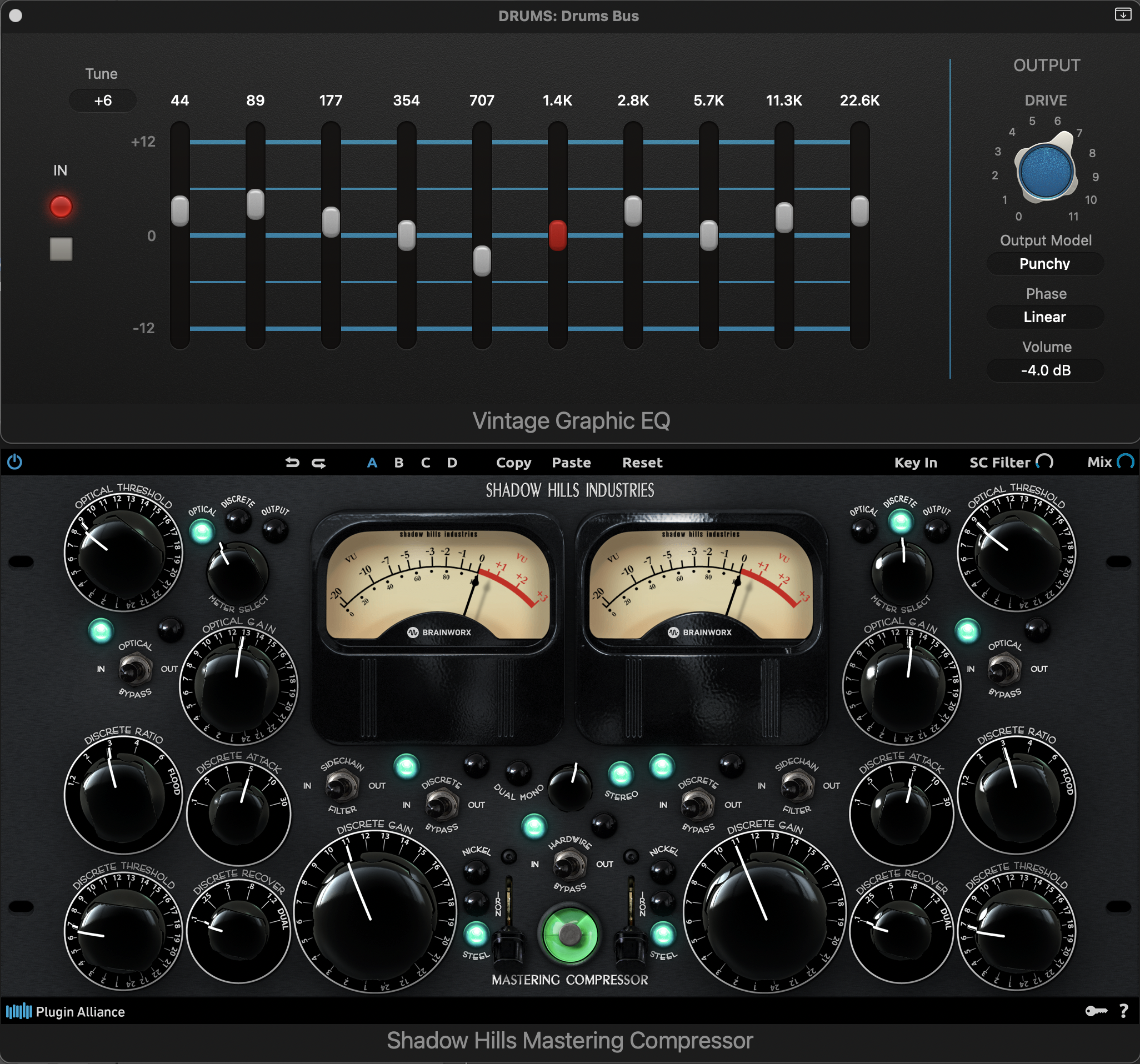Toggle the red IN button of the EQ
This screenshot has height=1064, width=1140.
tap(61, 207)
